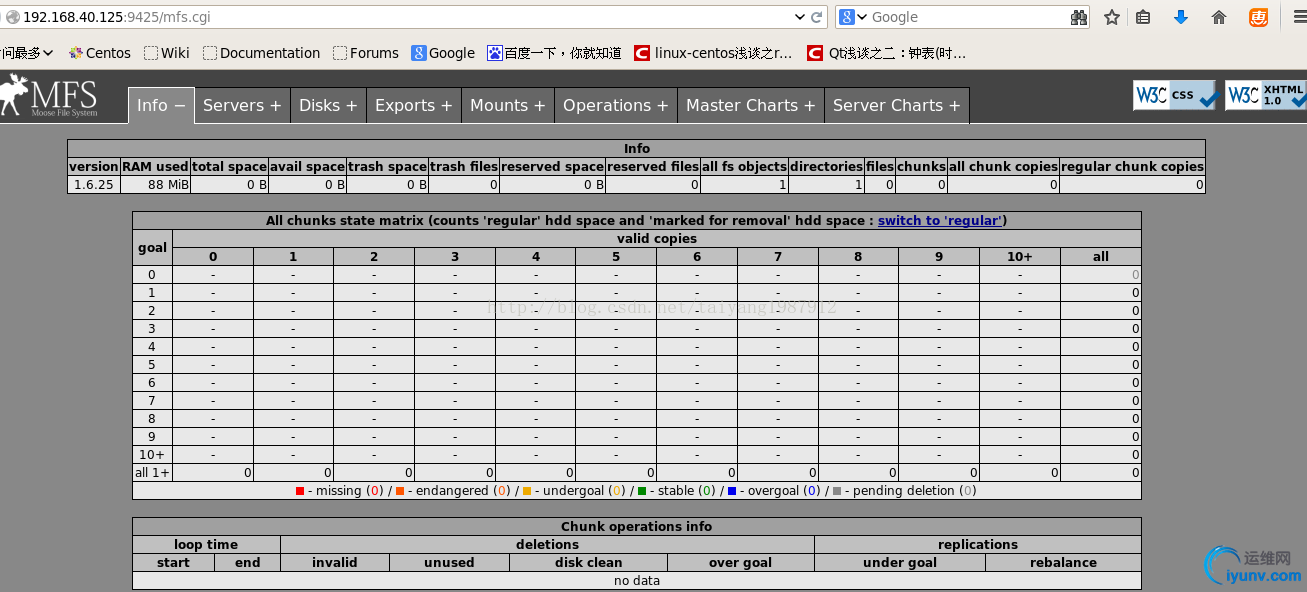Click the 'all 1+' row label
This screenshot has width=1307, height=592.
click(153, 473)
